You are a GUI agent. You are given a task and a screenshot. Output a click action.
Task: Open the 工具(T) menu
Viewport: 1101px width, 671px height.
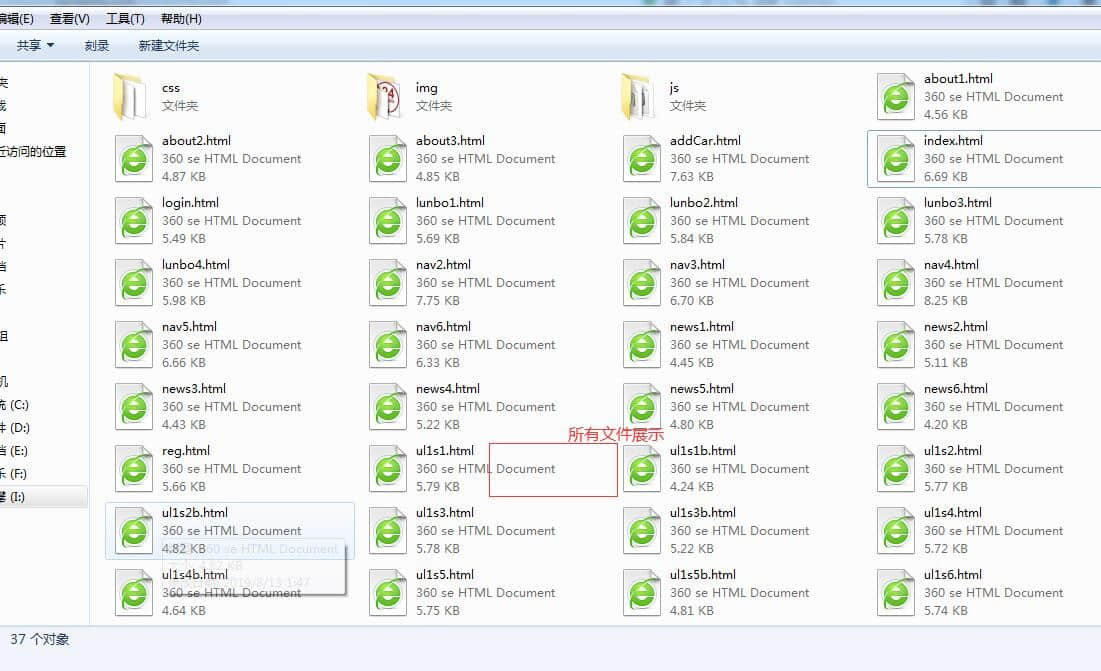click(125, 19)
